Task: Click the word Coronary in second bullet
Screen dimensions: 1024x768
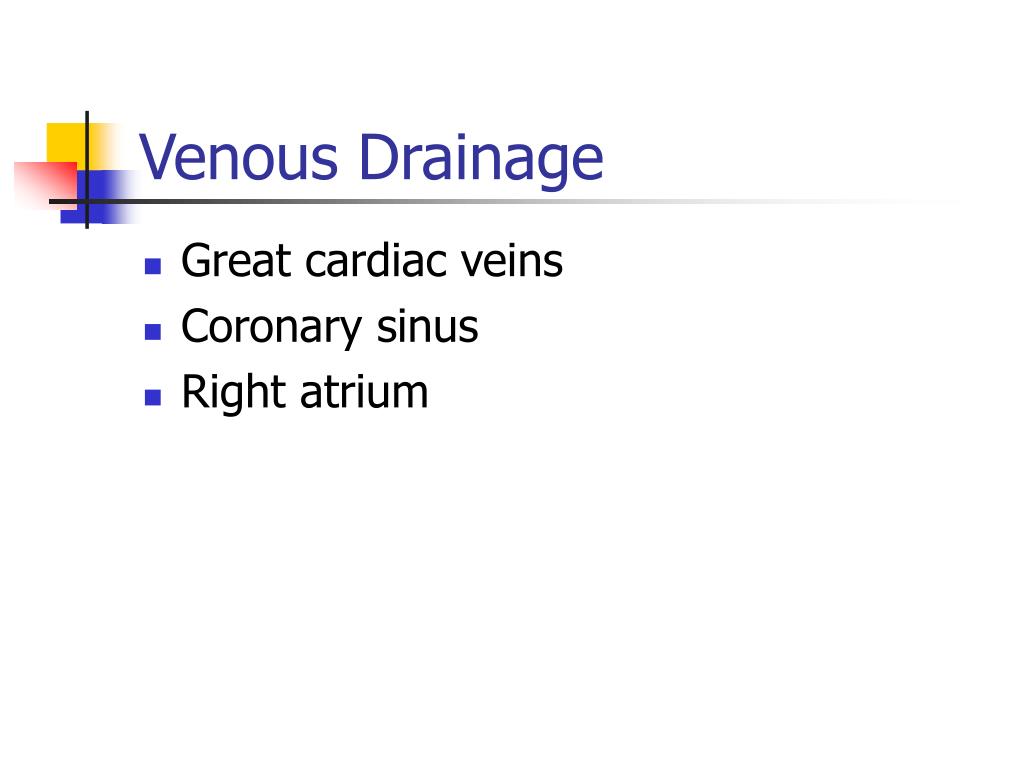Action: (271, 328)
